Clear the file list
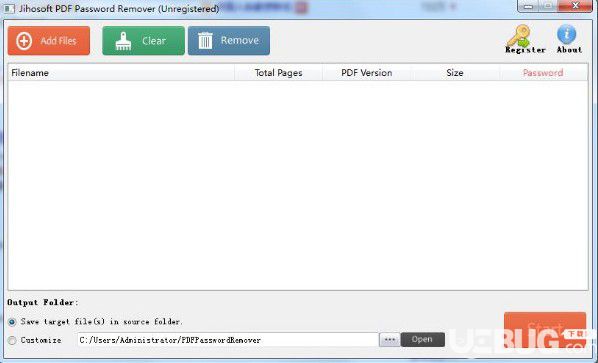Image resolution: width=598 pixels, height=363 pixels. click(x=143, y=40)
